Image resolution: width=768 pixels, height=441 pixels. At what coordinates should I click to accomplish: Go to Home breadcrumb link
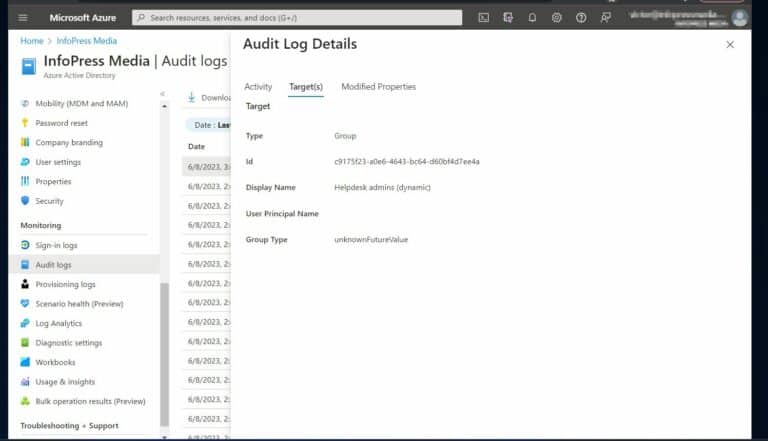32,41
